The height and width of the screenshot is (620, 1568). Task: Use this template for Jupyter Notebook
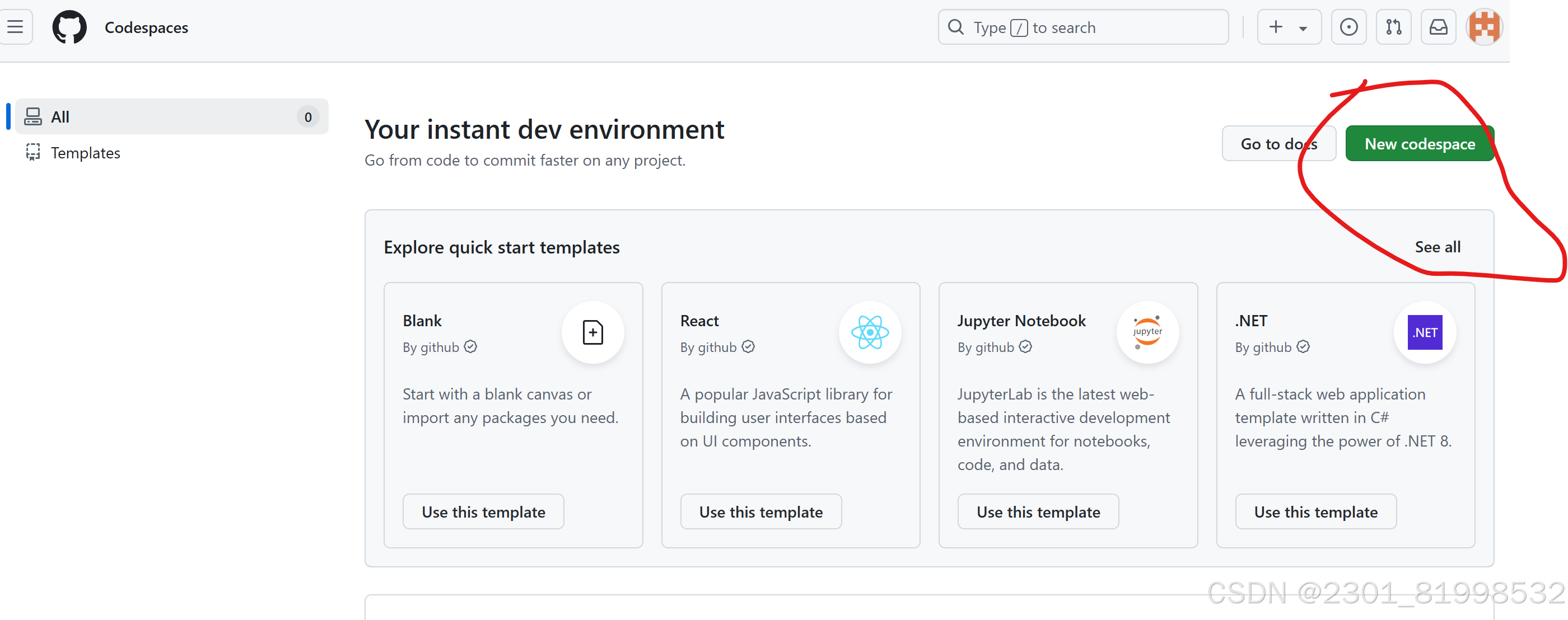tap(1038, 511)
